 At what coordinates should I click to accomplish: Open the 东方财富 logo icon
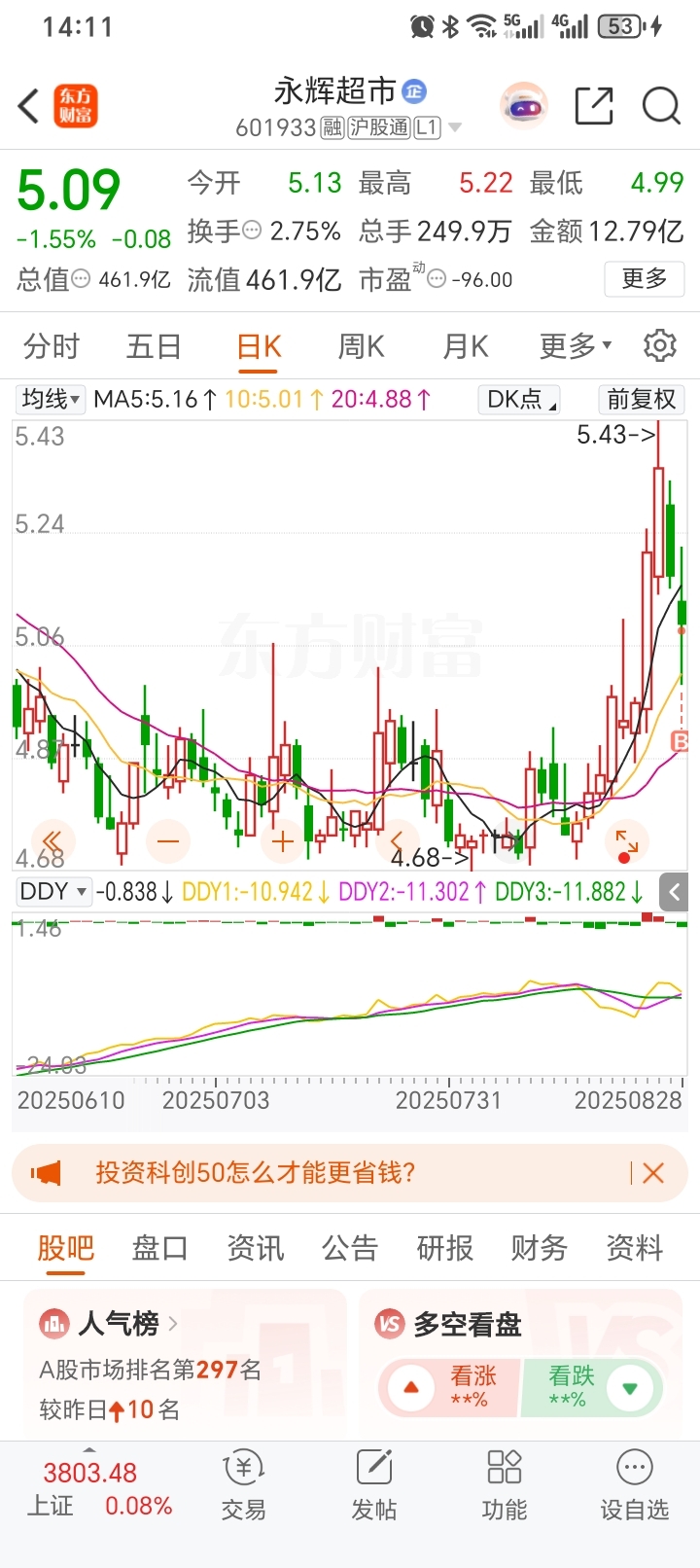click(76, 106)
